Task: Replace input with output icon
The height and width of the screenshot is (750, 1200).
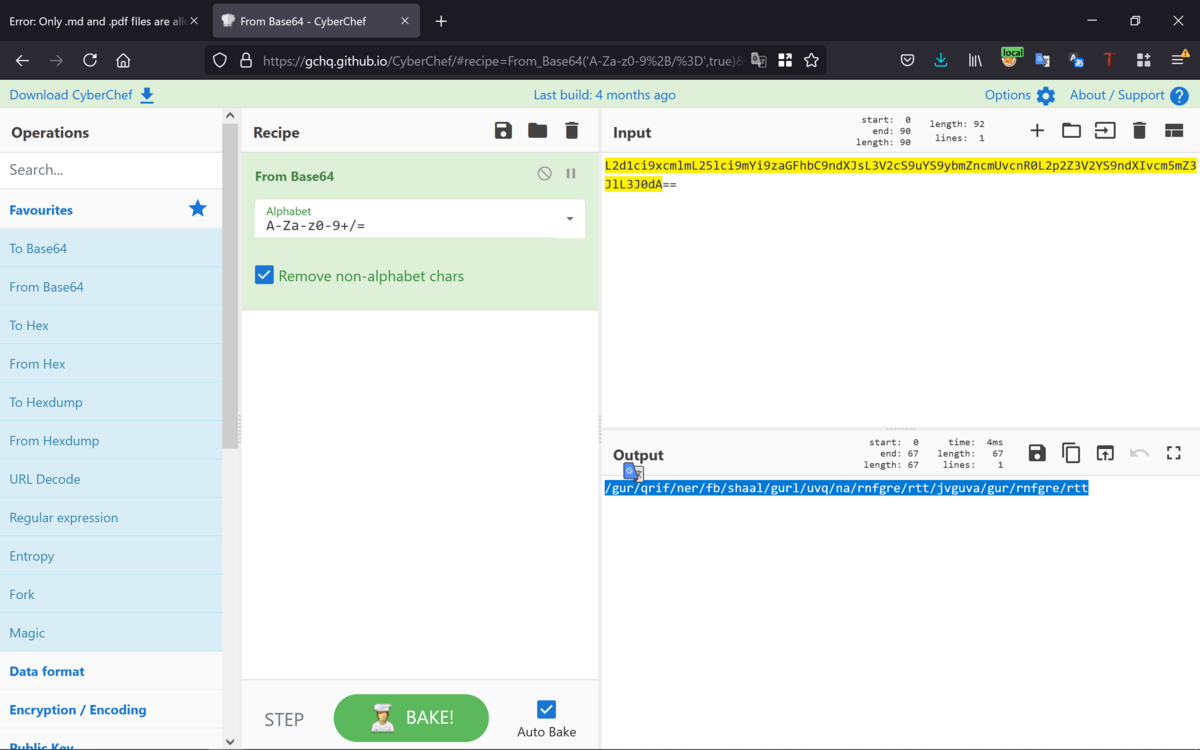Action: pos(1105,453)
